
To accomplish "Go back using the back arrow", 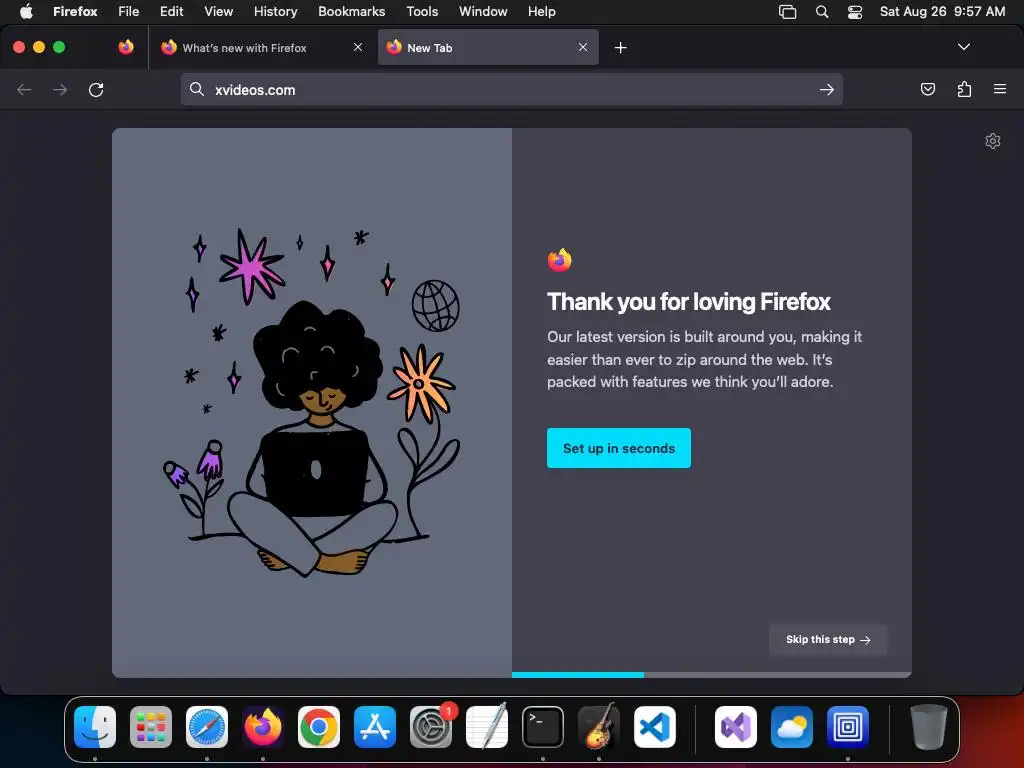I will (24, 89).
